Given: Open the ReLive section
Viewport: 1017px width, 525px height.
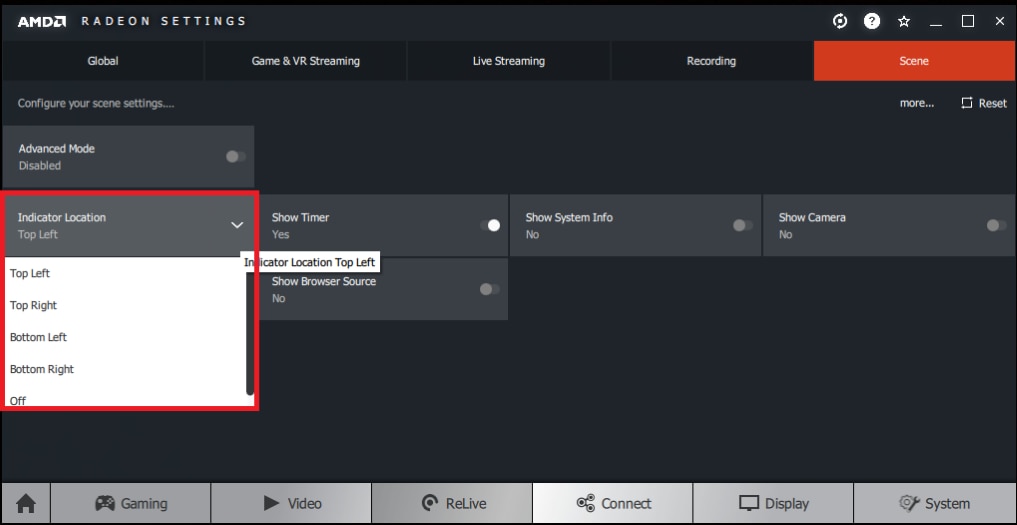Looking at the screenshot, I should point(452,503).
